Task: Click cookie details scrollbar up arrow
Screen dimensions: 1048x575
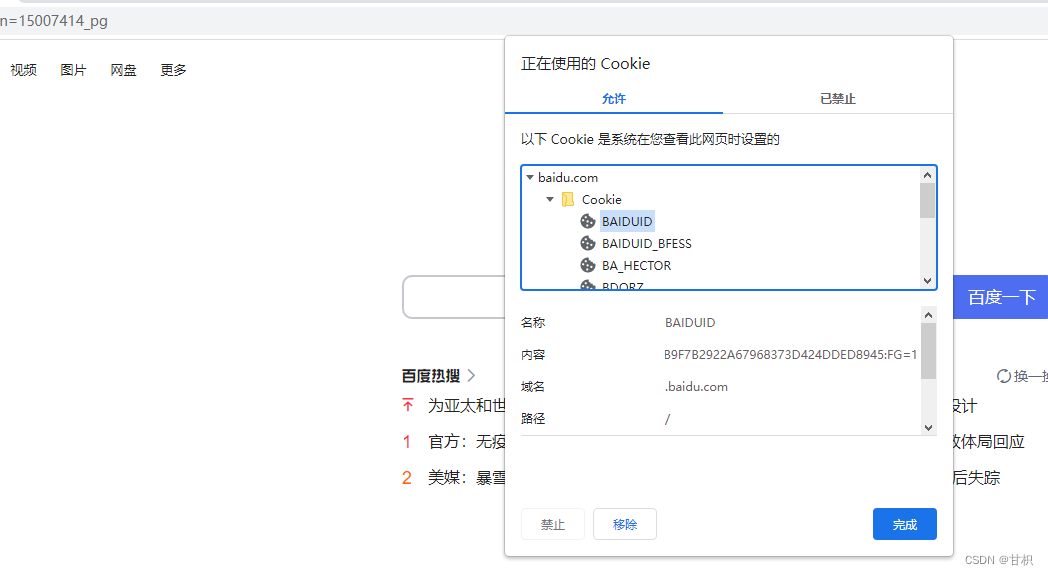Action: [x=928, y=315]
